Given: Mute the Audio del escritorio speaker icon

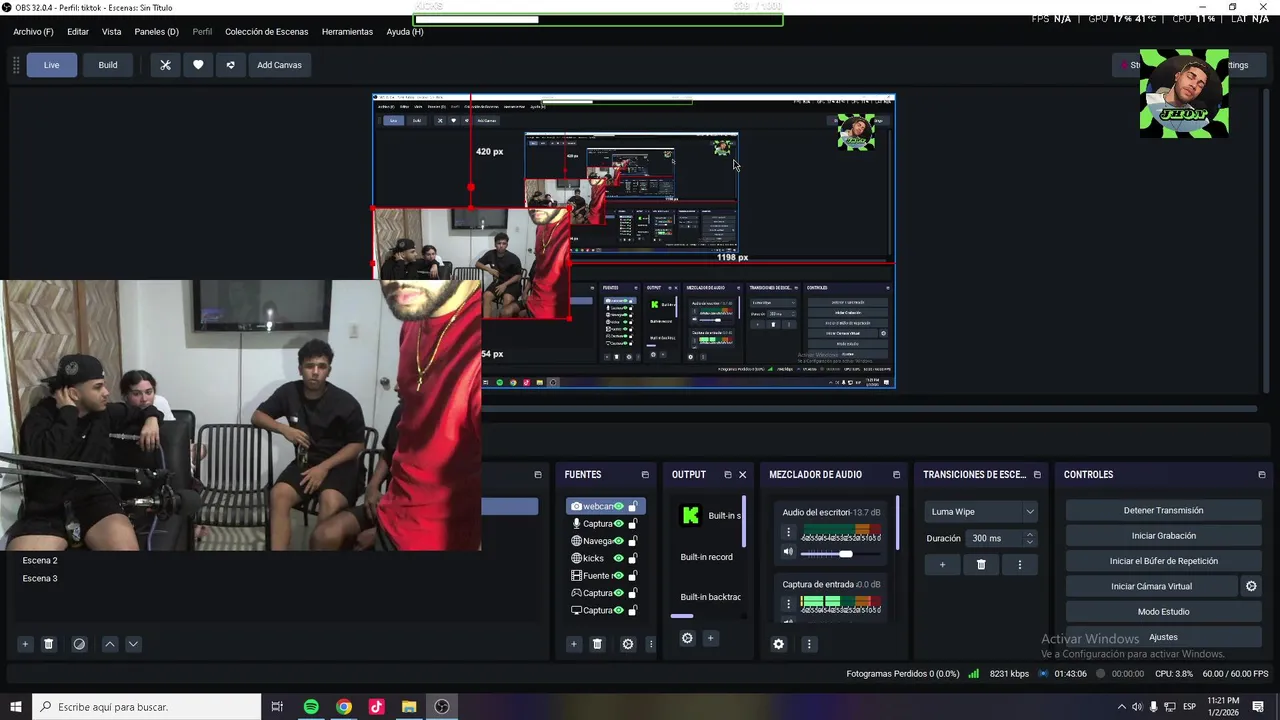Looking at the screenshot, I should coord(788,552).
